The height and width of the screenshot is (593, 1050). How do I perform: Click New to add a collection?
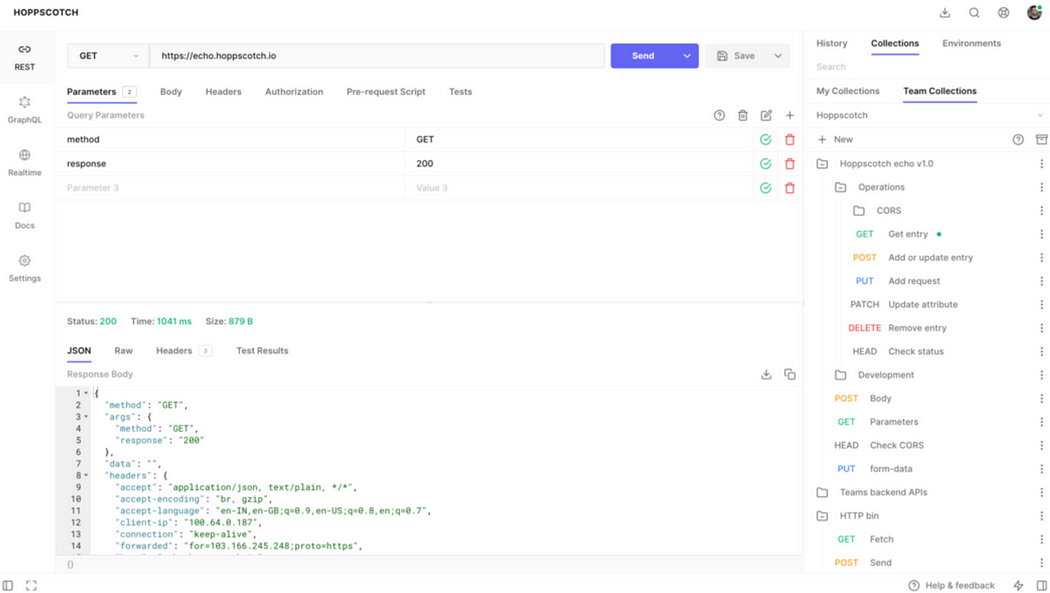point(835,139)
